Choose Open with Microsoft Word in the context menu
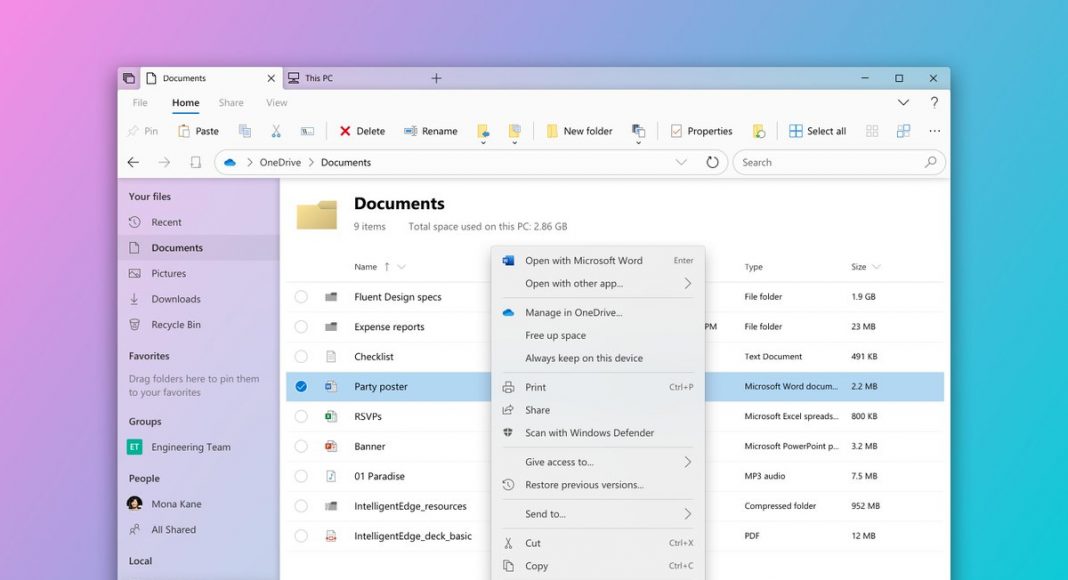The image size is (1068, 580). pos(598,261)
